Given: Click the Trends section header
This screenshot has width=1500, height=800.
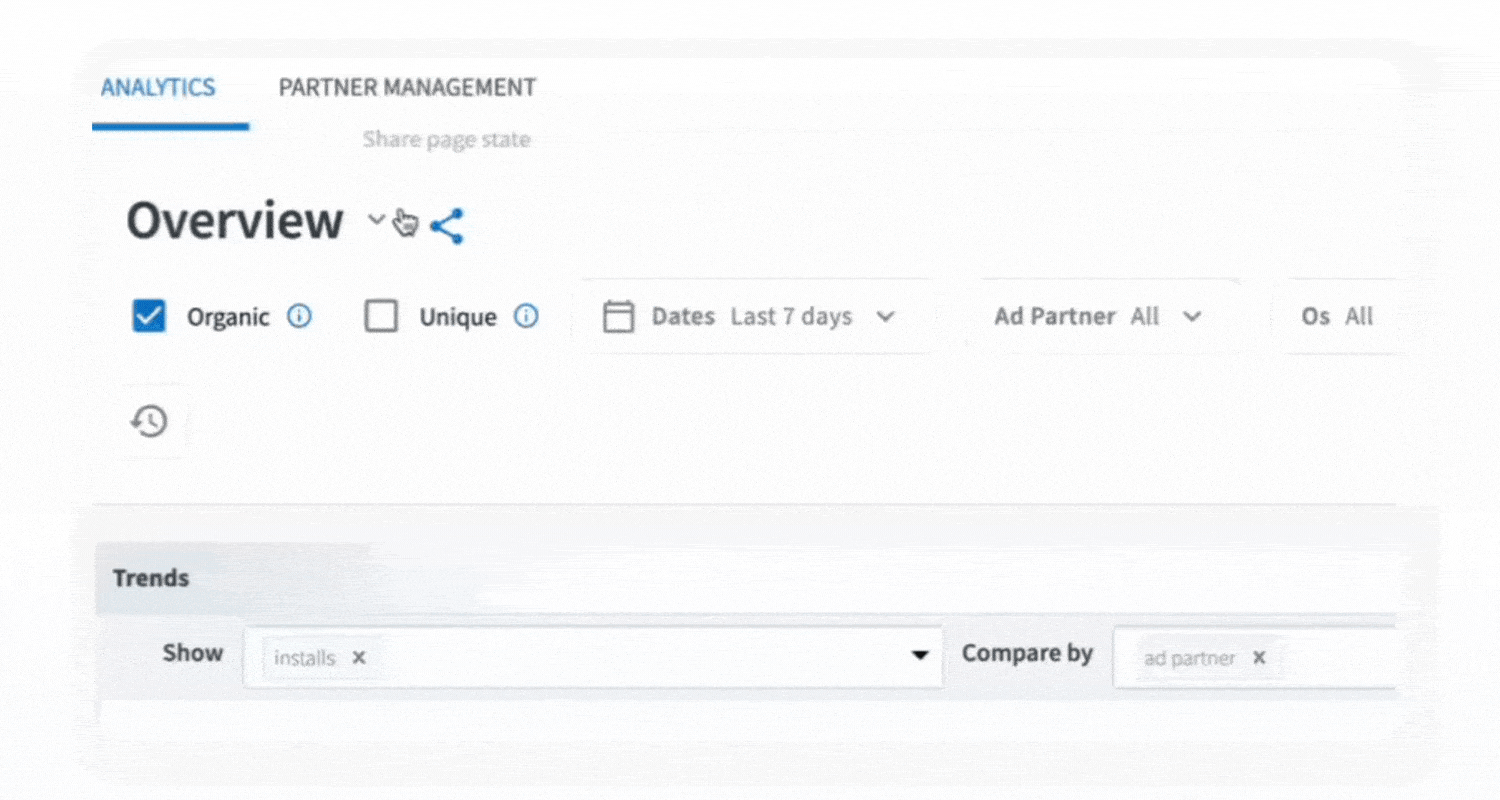Looking at the screenshot, I should click(x=151, y=578).
